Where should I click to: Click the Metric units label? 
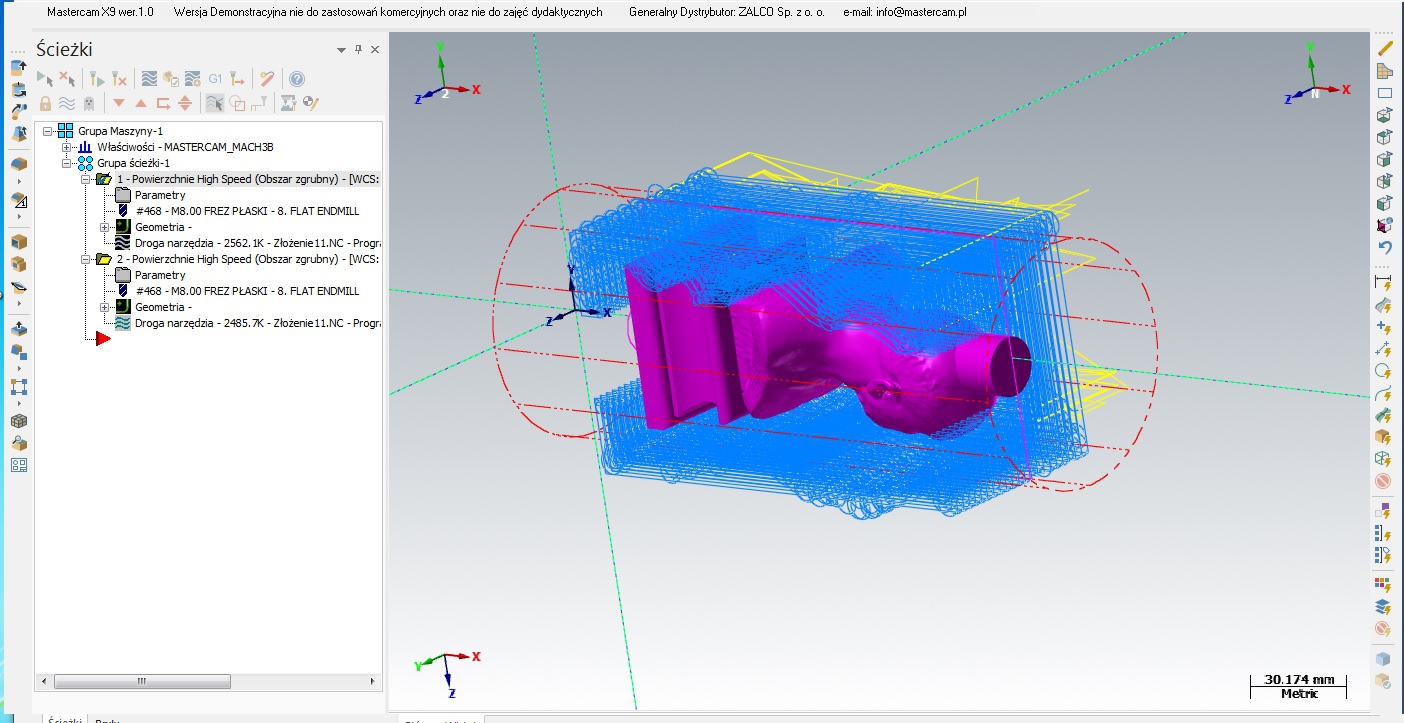click(x=1299, y=693)
